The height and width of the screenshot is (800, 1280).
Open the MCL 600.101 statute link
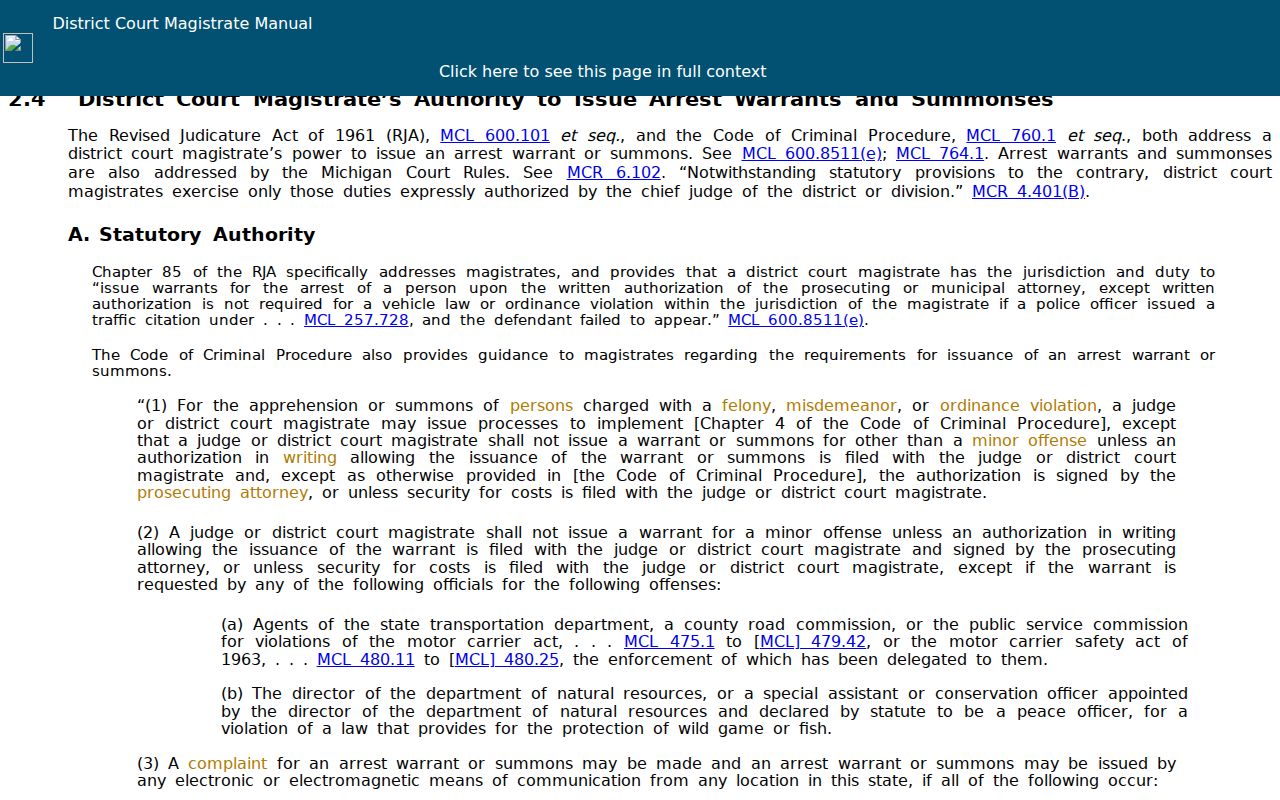click(x=495, y=136)
